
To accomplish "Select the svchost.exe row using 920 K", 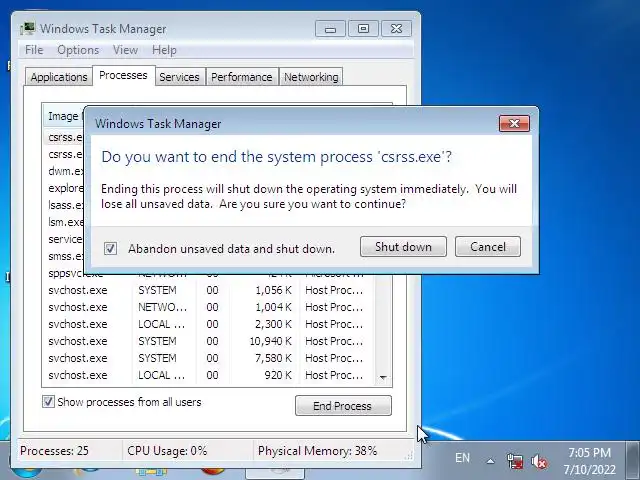I will pyautogui.click(x=208, y=375).
